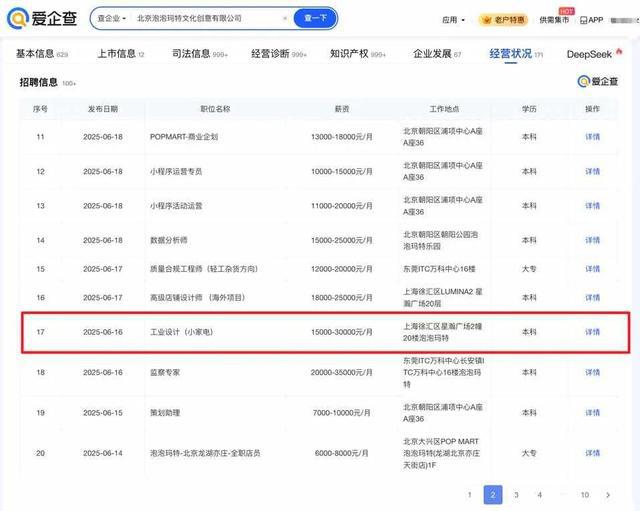Click the job title 监察专家
This screenshot has height=511, width=640.
(165, 372)
